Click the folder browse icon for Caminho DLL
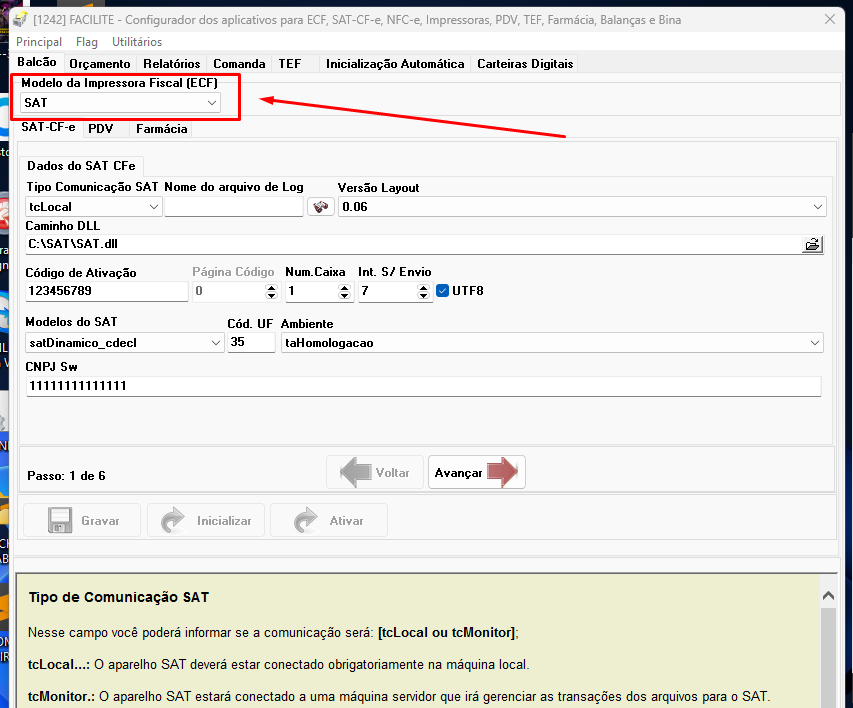Screen dimensions: 853x708 (x=812, y=244)
